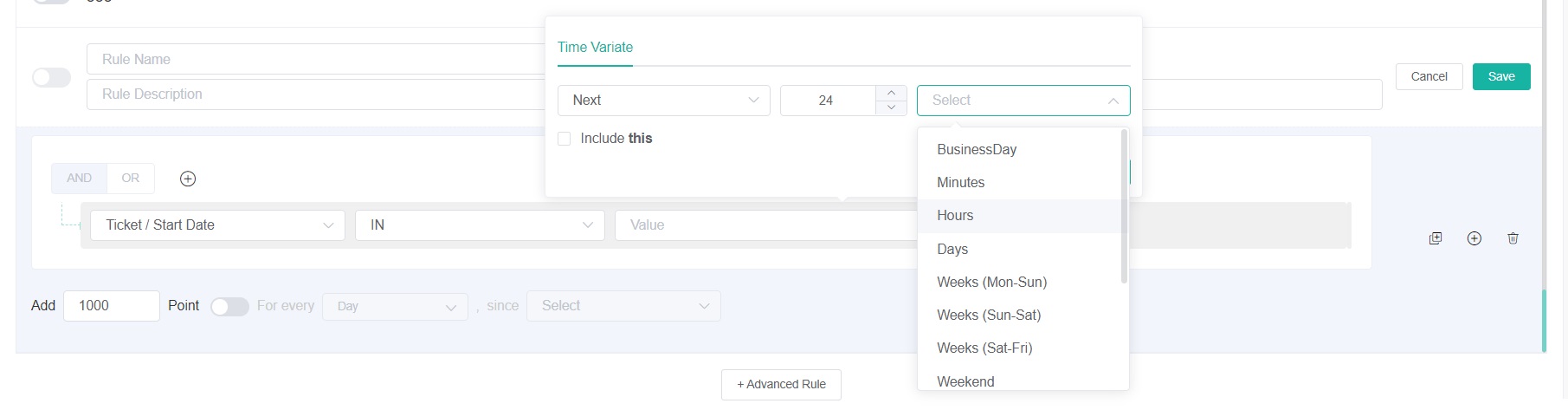The width and height of the screenshot is (1568, 410).
Task: Increase the number value with up arrow
Action: [891, 93]
